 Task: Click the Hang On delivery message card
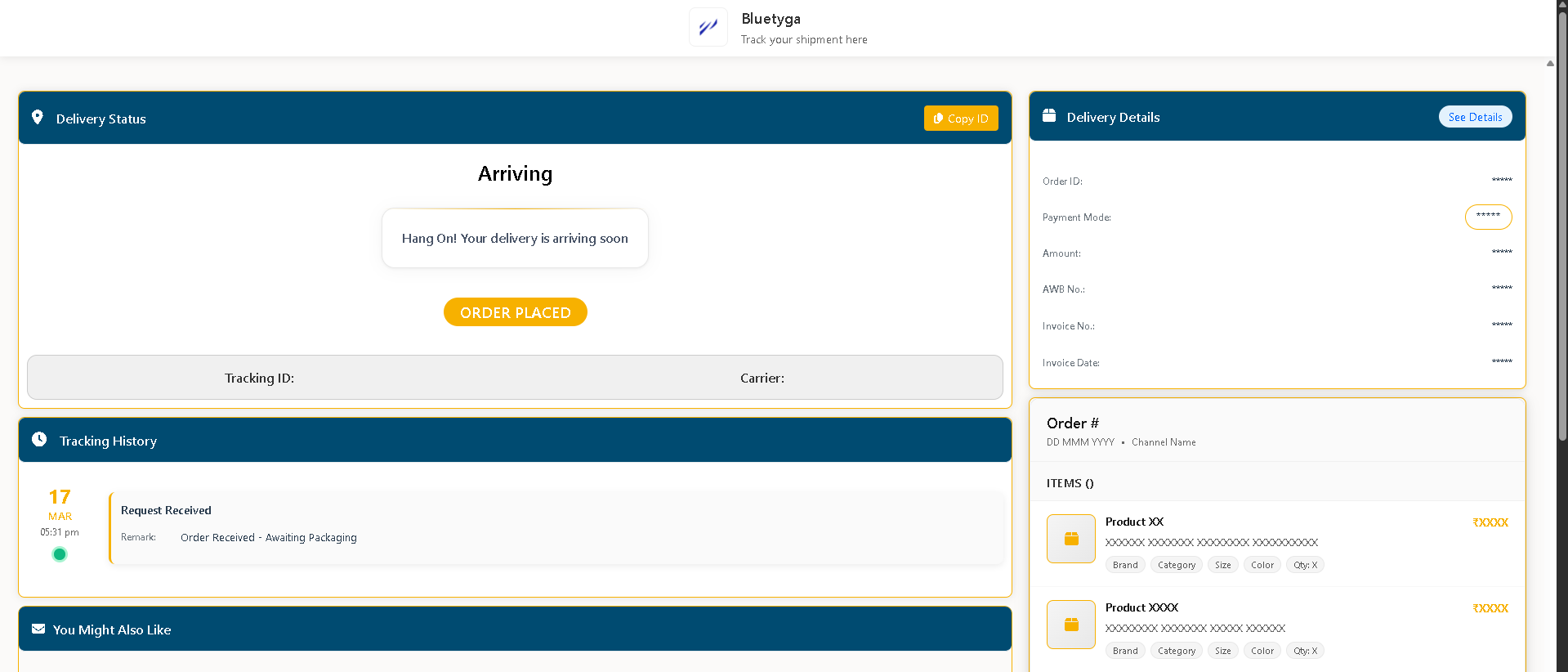pyautogui.click(x=515, y=238)
